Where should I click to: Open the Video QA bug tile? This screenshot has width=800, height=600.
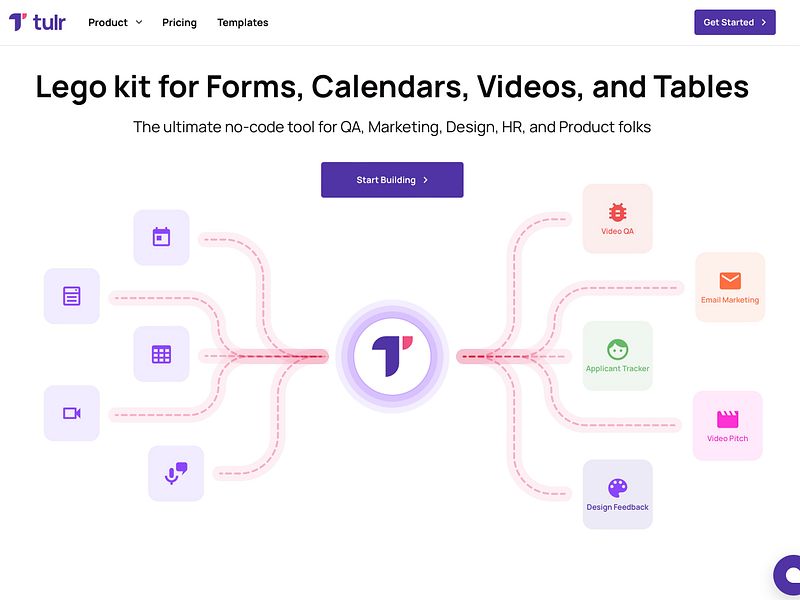[x=617, y=218]
